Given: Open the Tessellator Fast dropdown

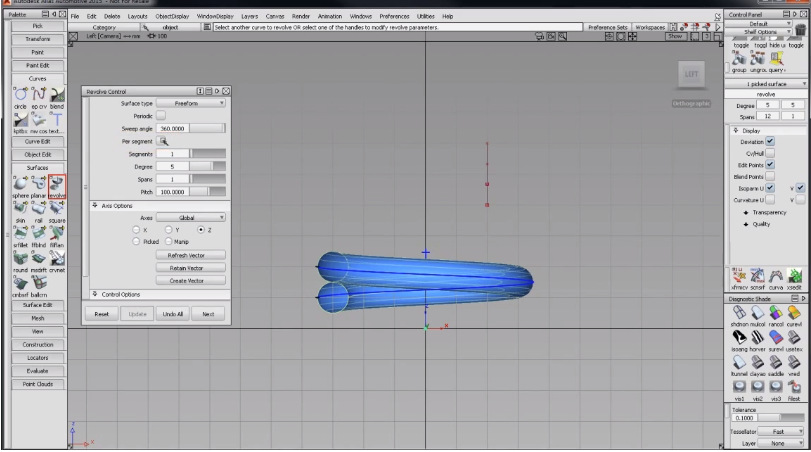Looking at the screenshot, I should click(x=782, y=431).
